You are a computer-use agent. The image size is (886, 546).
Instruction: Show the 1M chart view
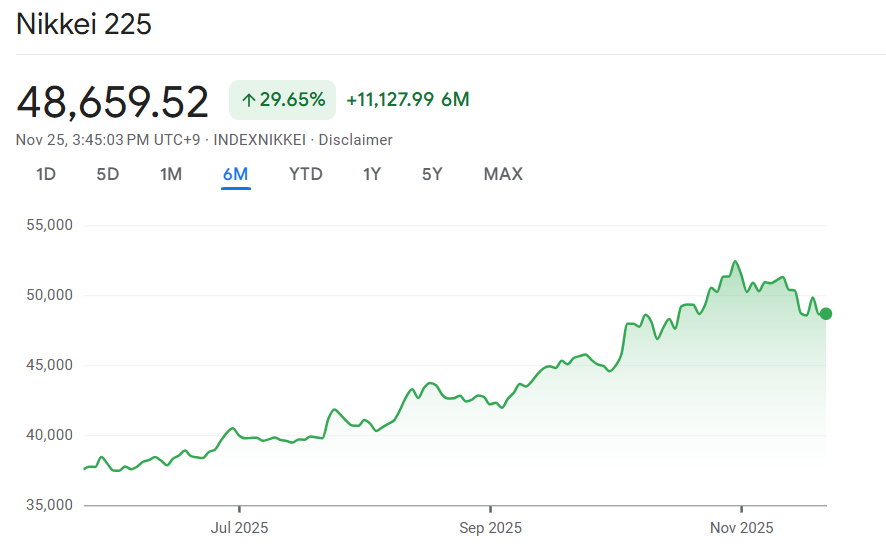pyautogui.click(x=171, y=174)
